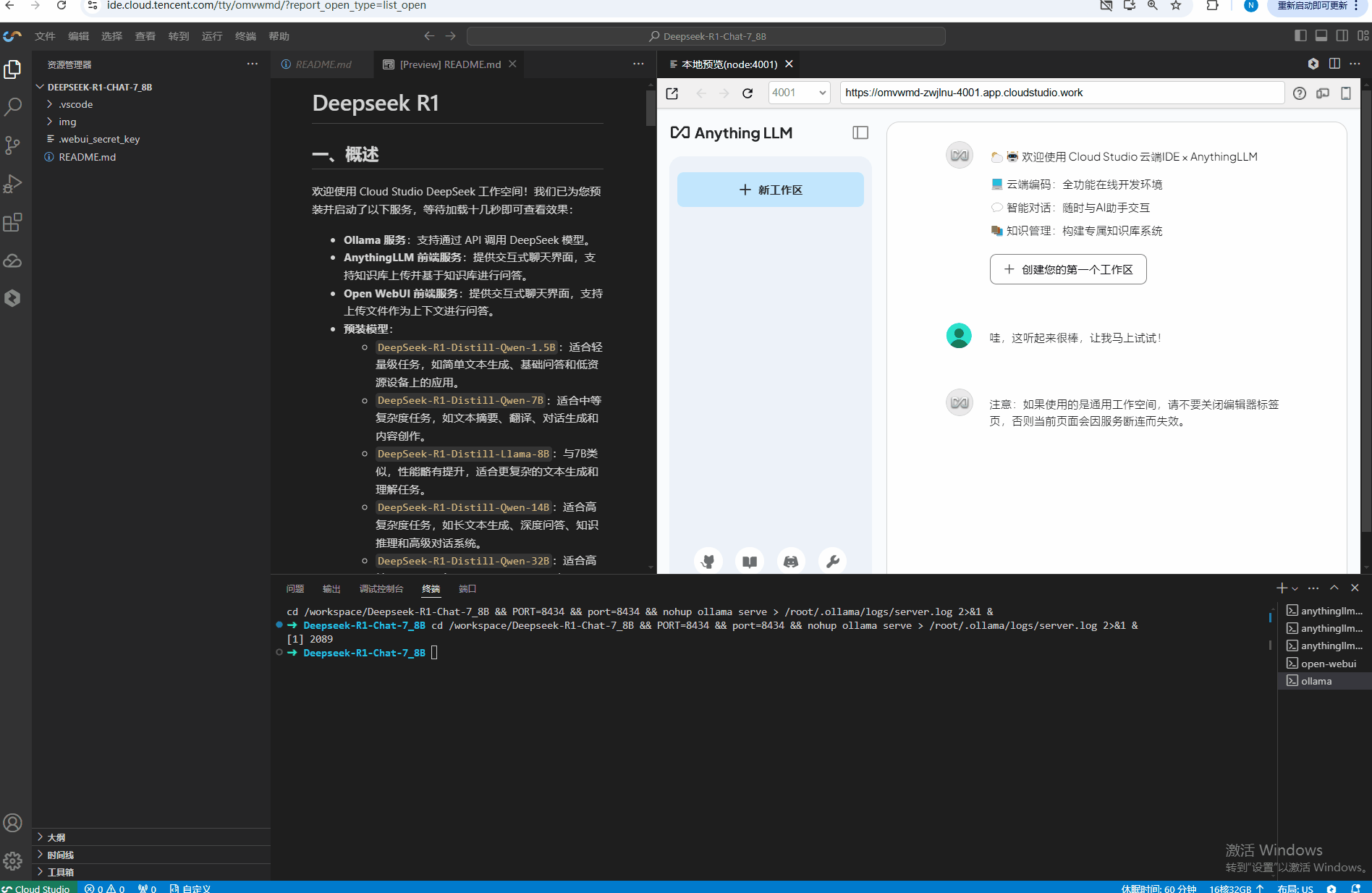This screenshot has width=1372, height=893.
Task: Click the 重新启动即可更新 browser button
Action: (x=1312, y=6)
